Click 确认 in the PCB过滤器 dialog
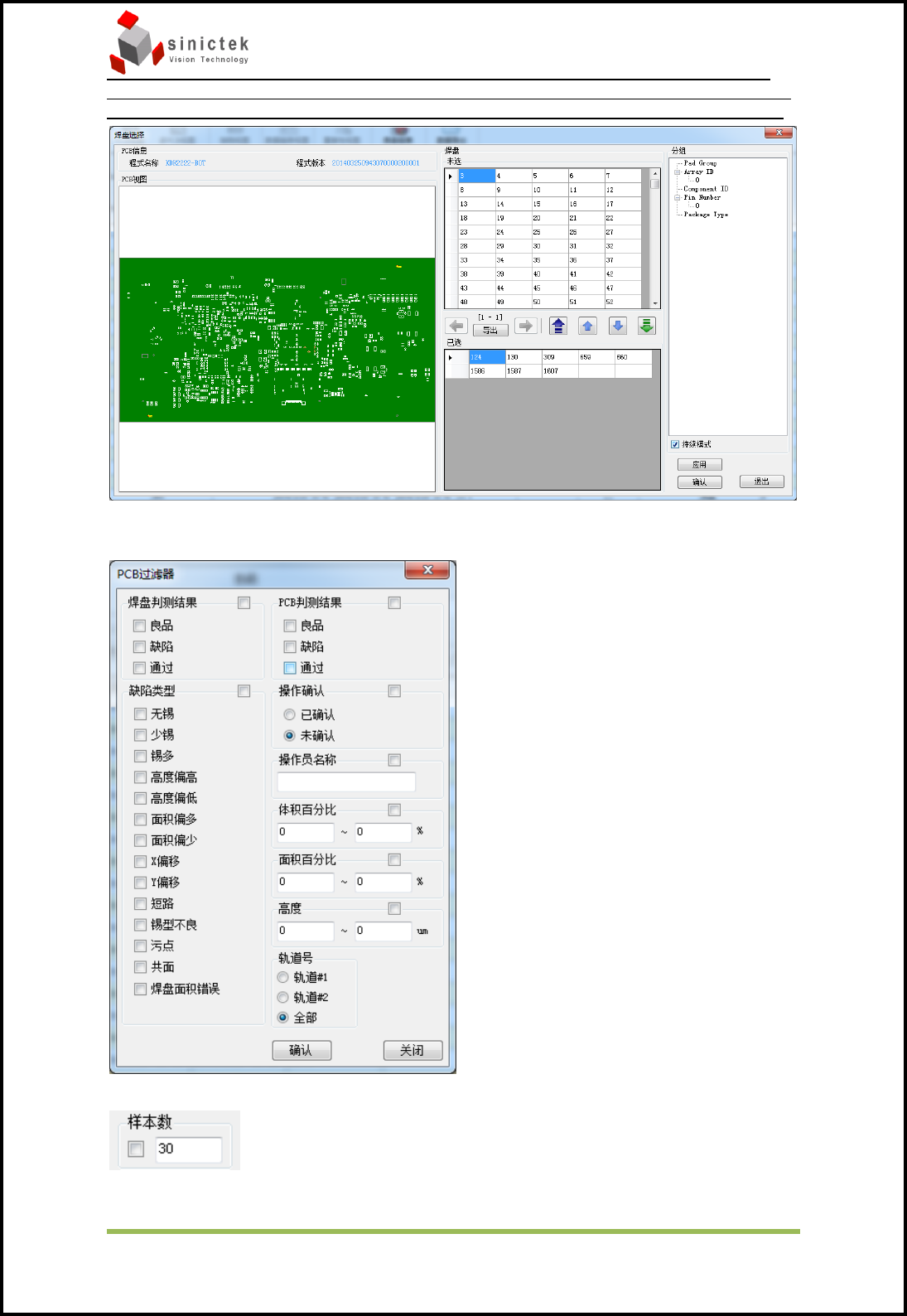This screenshot has width=907, height=1316. (302, 1050)
